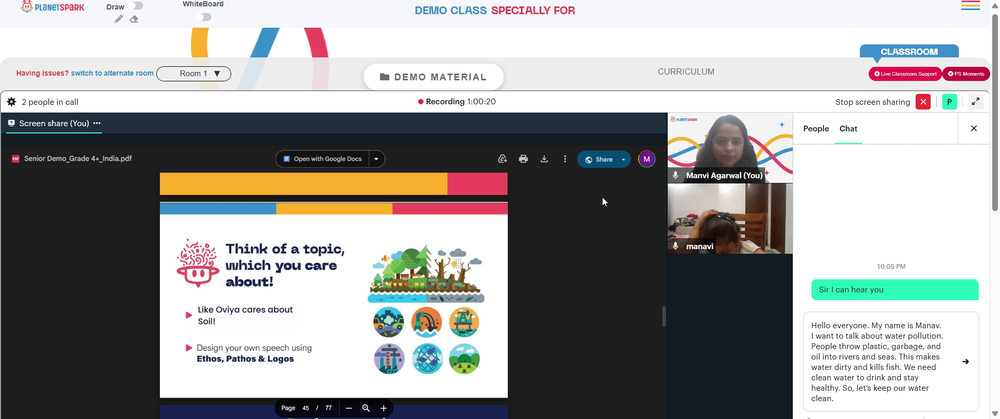Image resolution: width=1000 pixels, height=419 pixels.
Task: Add PDF shortcut to Drive
Action: pyautogui.click(x=503, y=159)
